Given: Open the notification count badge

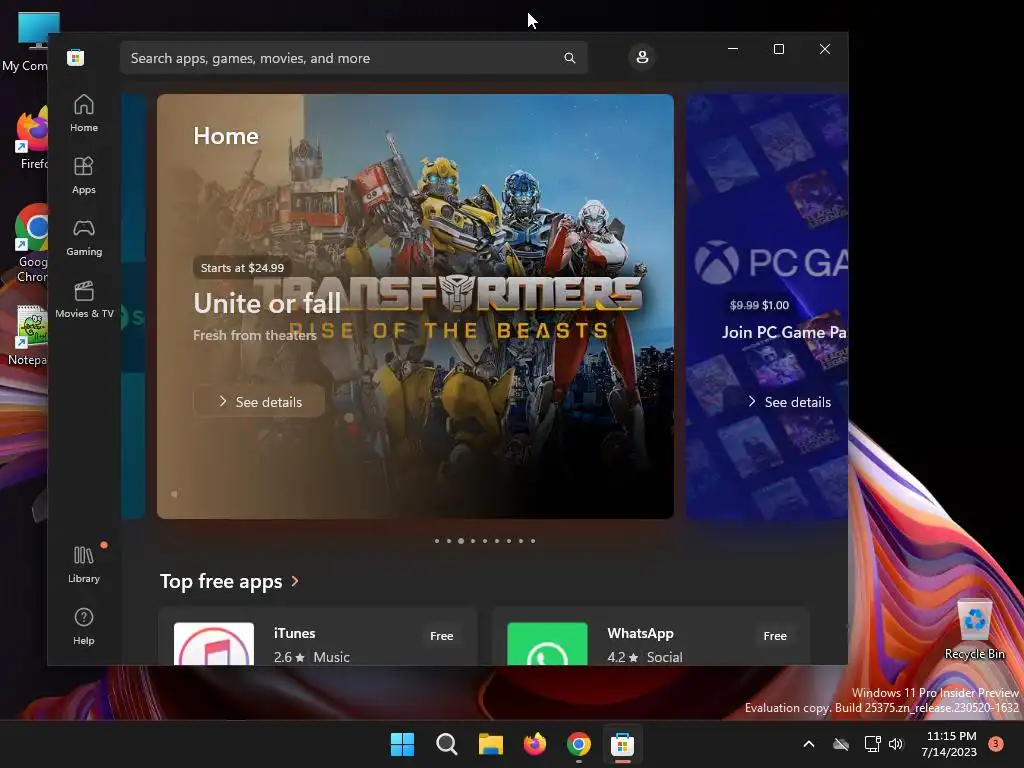Looking at the screenshot, I should click(x=996, y=744).
